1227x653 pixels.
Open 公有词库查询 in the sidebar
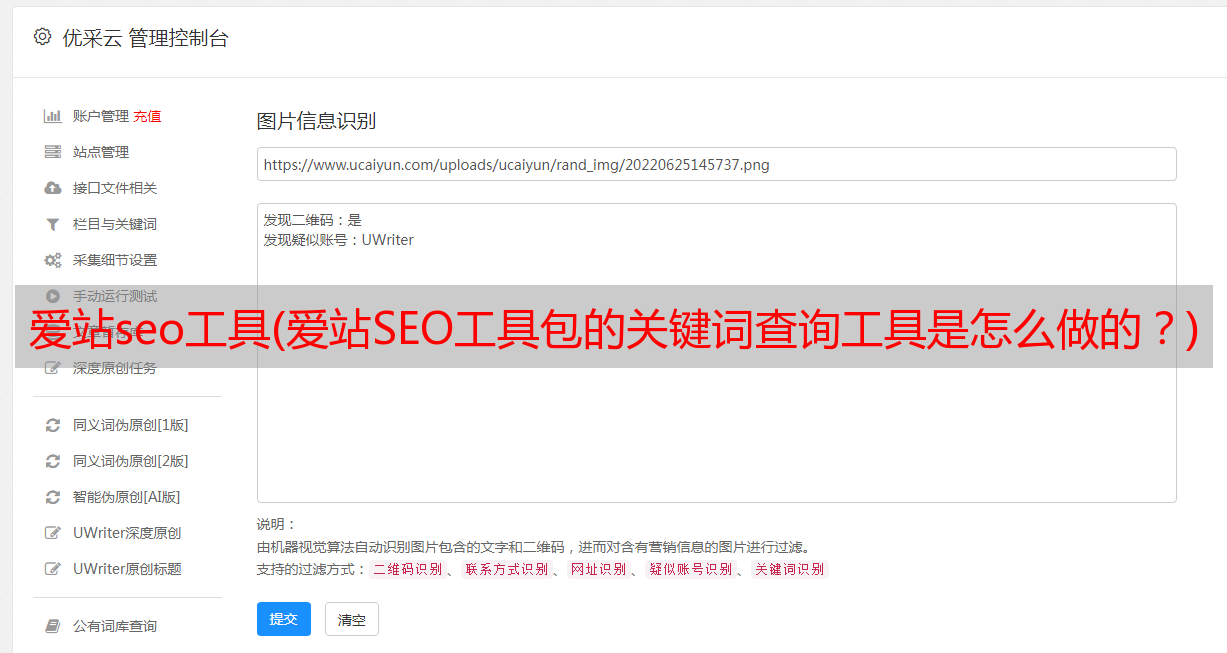pyautogui.click(x=115, y=626)
